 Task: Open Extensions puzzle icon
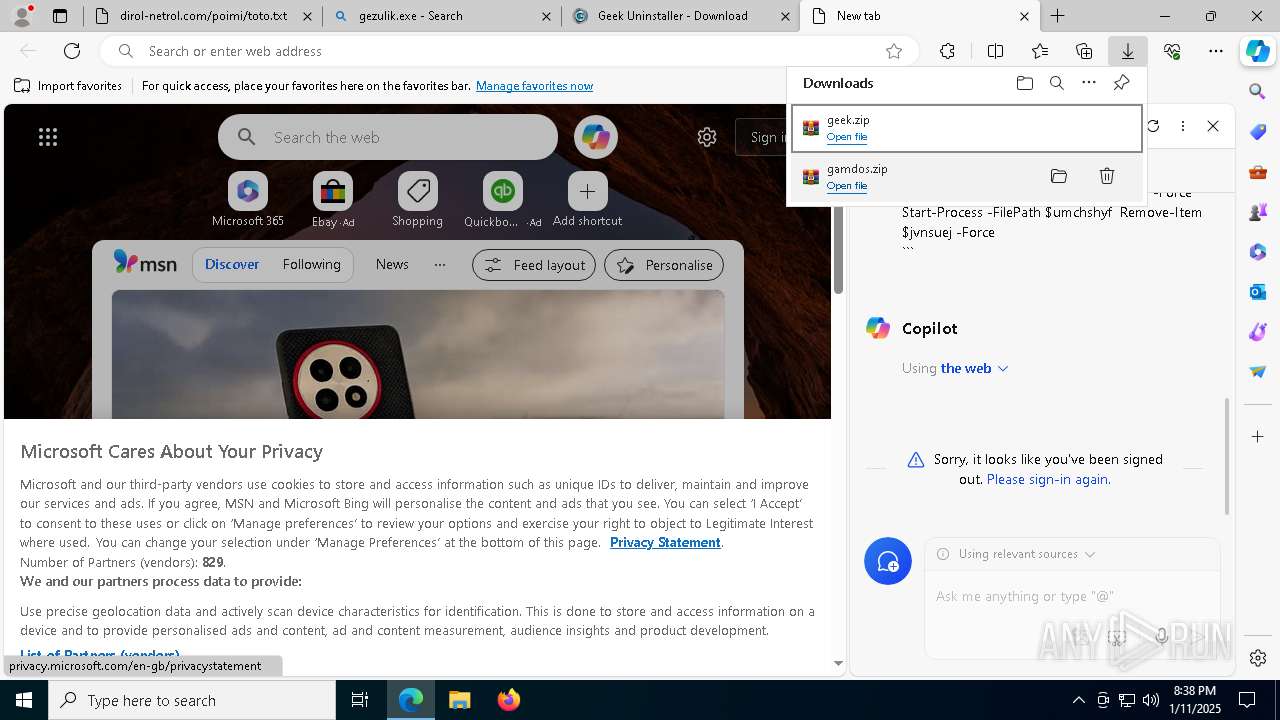pos(947,51)
